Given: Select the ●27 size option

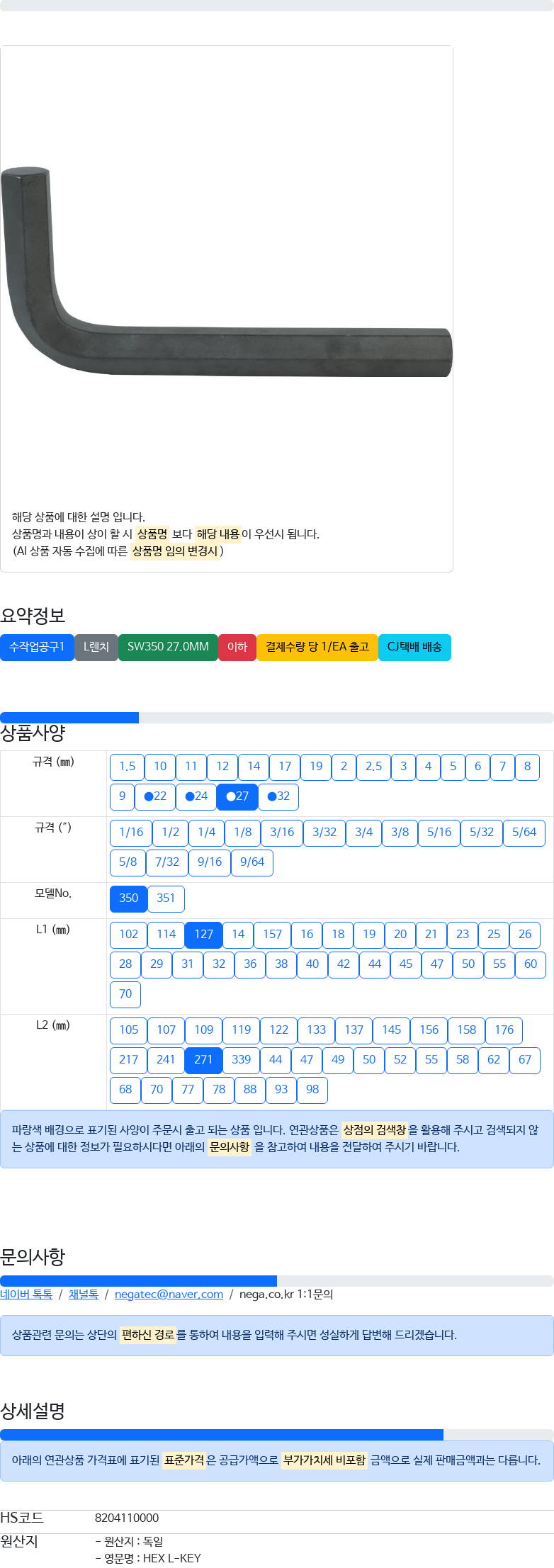Looking at the screenshot, I should point(237,796).
